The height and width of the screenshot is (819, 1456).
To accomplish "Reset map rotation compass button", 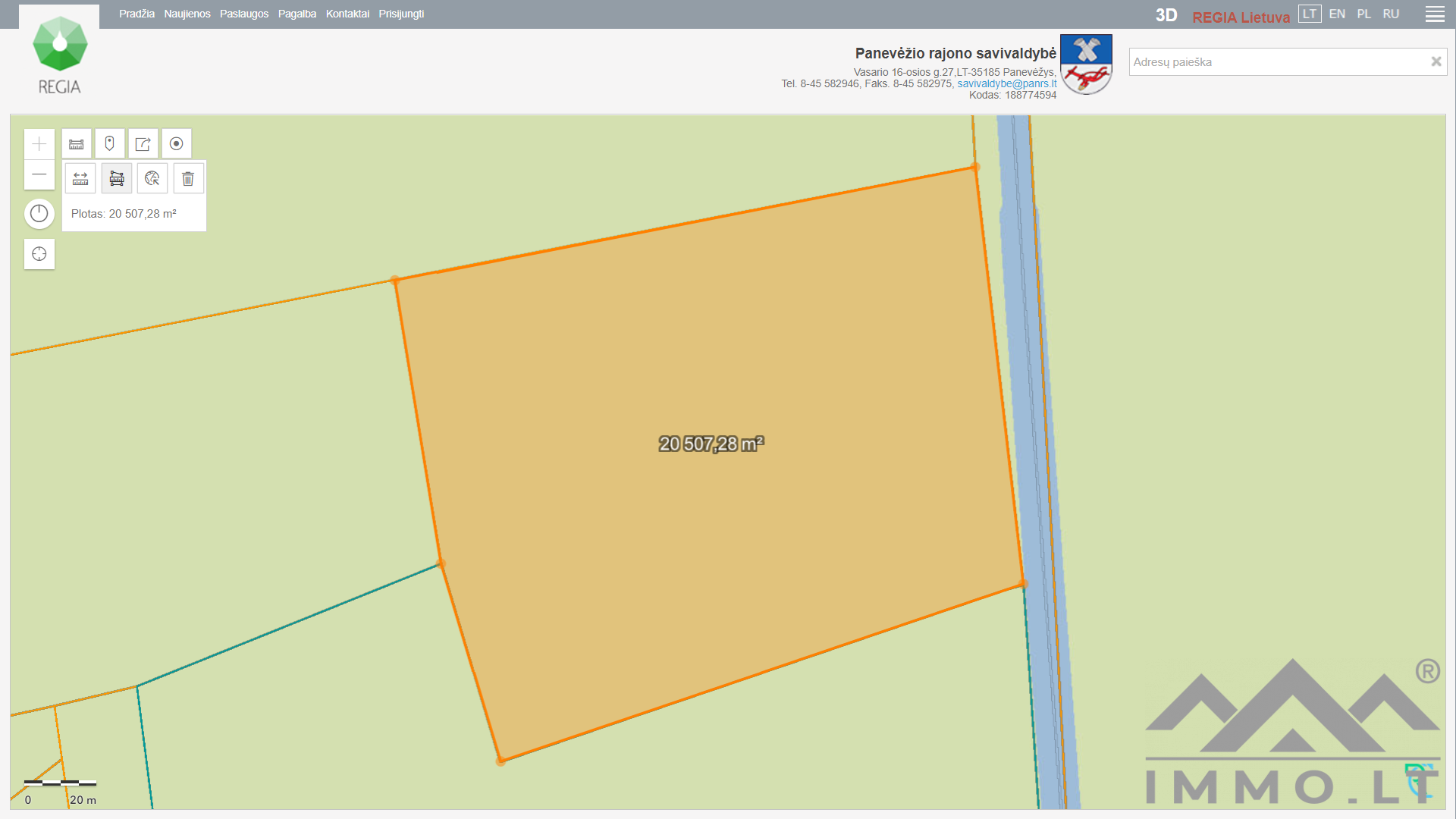I will coord(39,214).
